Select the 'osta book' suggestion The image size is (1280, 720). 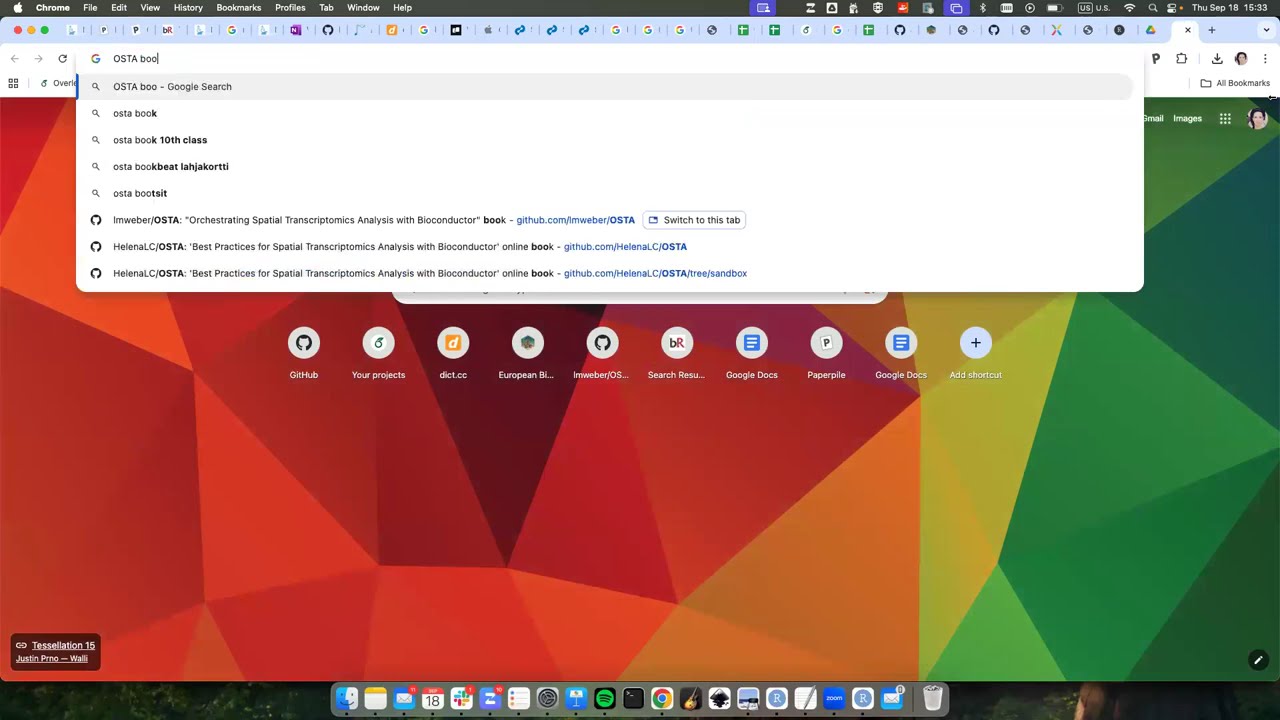pyautogui.click(x=605, y=113)
